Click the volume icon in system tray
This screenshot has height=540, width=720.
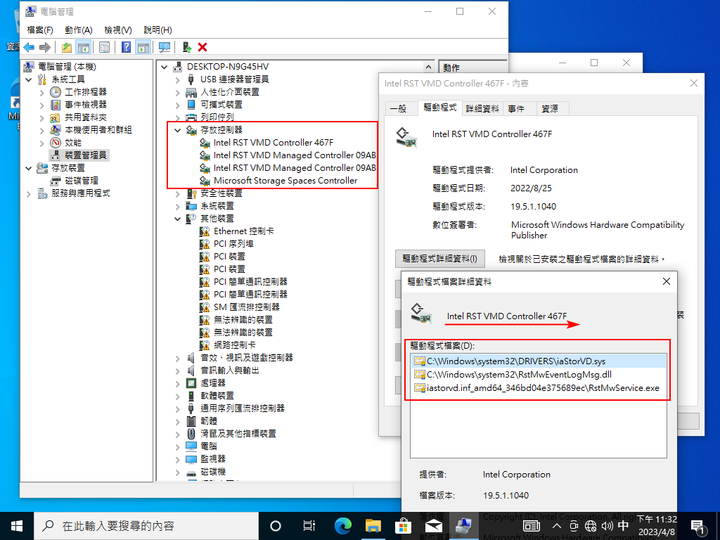point(607,526)
